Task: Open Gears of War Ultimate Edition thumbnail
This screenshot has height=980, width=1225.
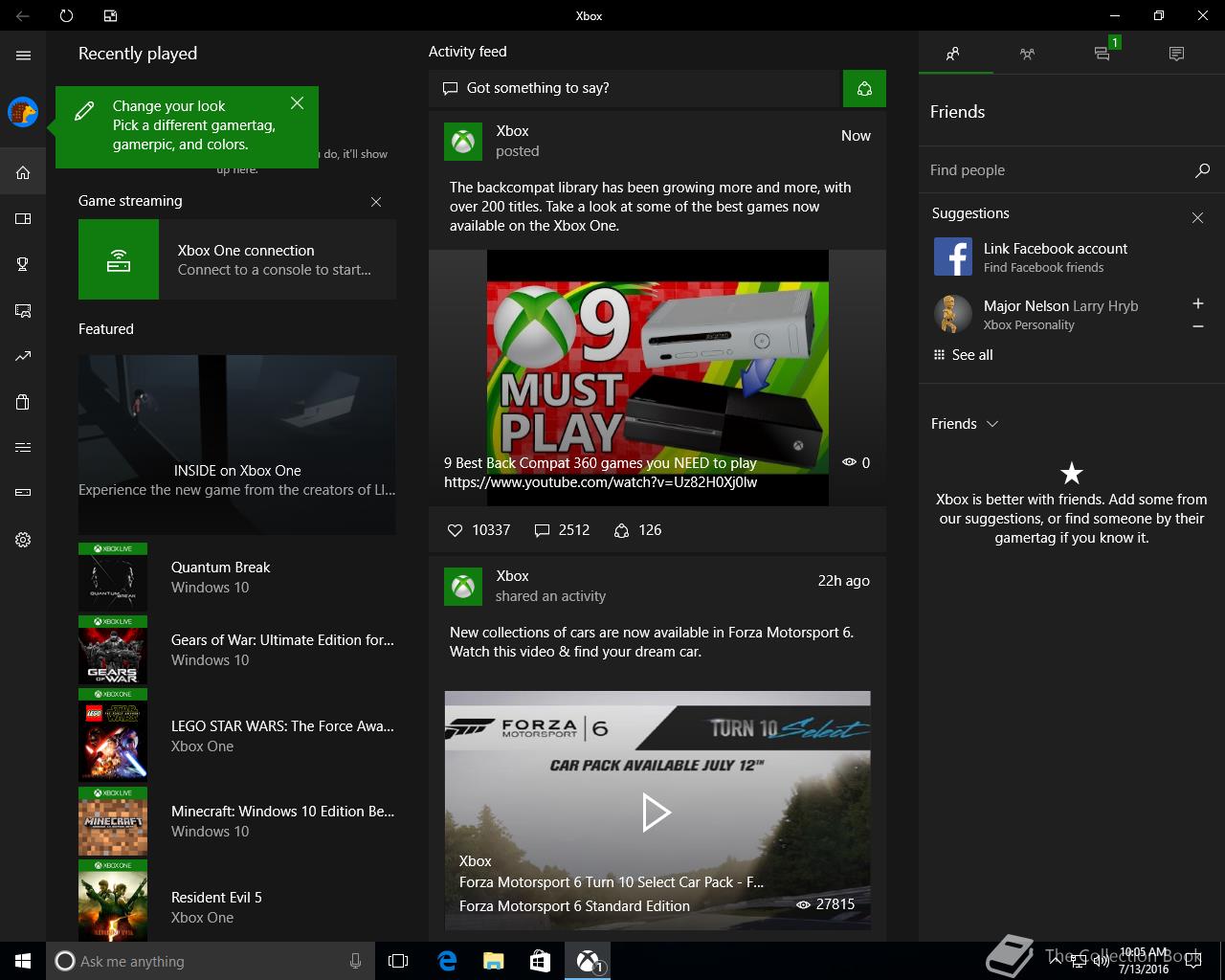Action: point(113,651)
